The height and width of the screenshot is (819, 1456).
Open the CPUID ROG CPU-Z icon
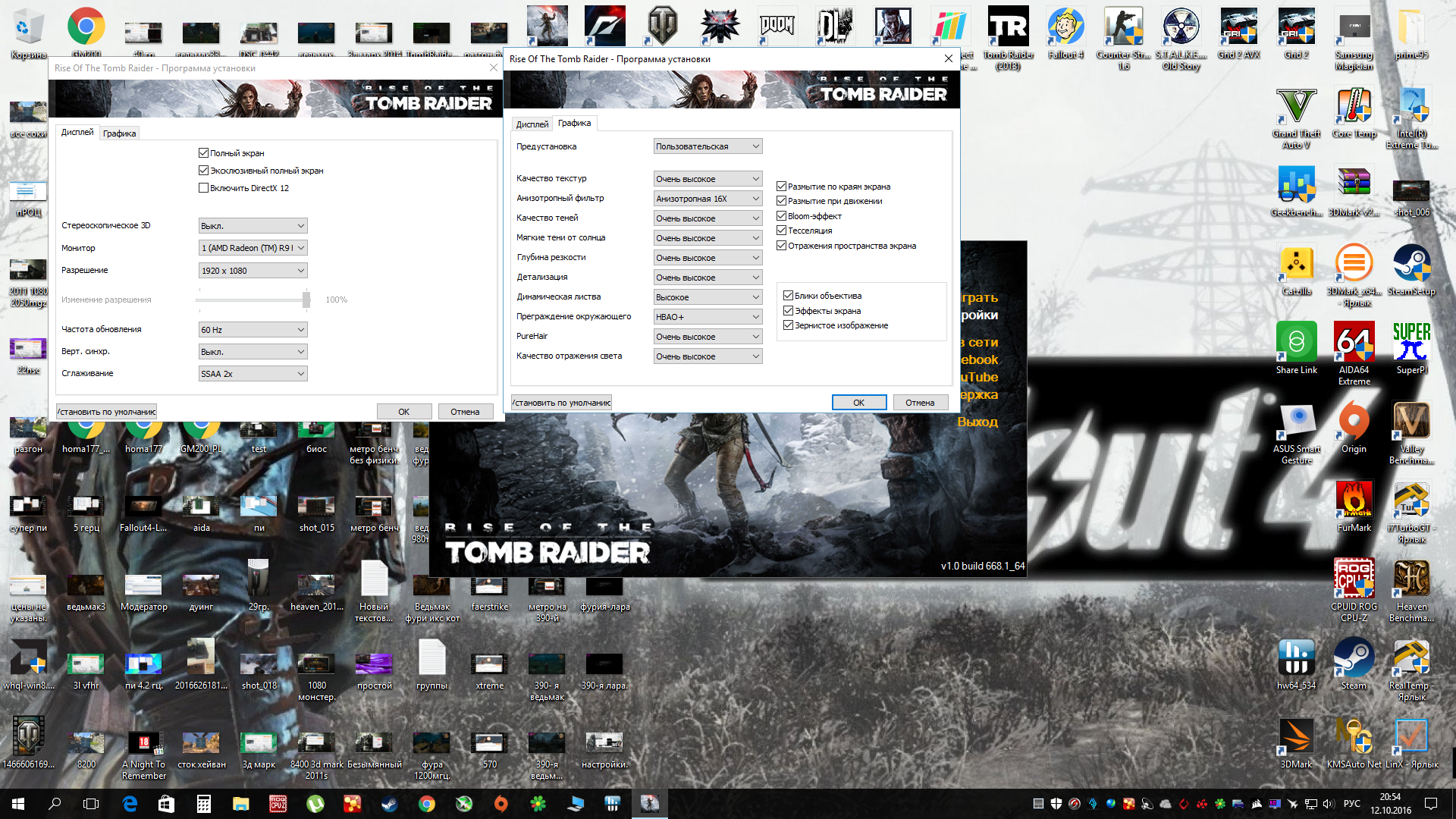pyautogui.click(x=1354, y=581)
